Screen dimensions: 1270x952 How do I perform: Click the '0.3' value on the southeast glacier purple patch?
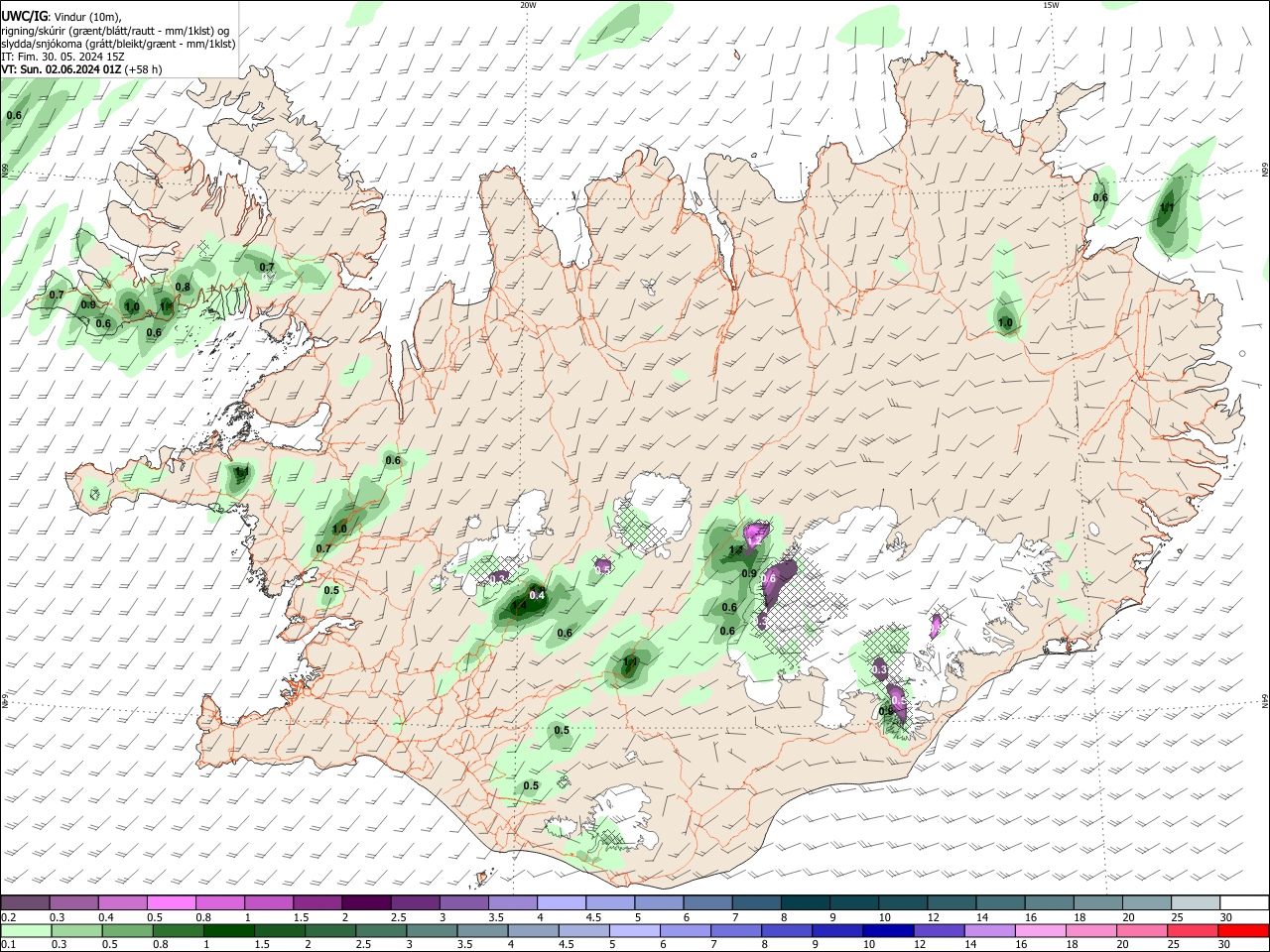tap(879, 670)
